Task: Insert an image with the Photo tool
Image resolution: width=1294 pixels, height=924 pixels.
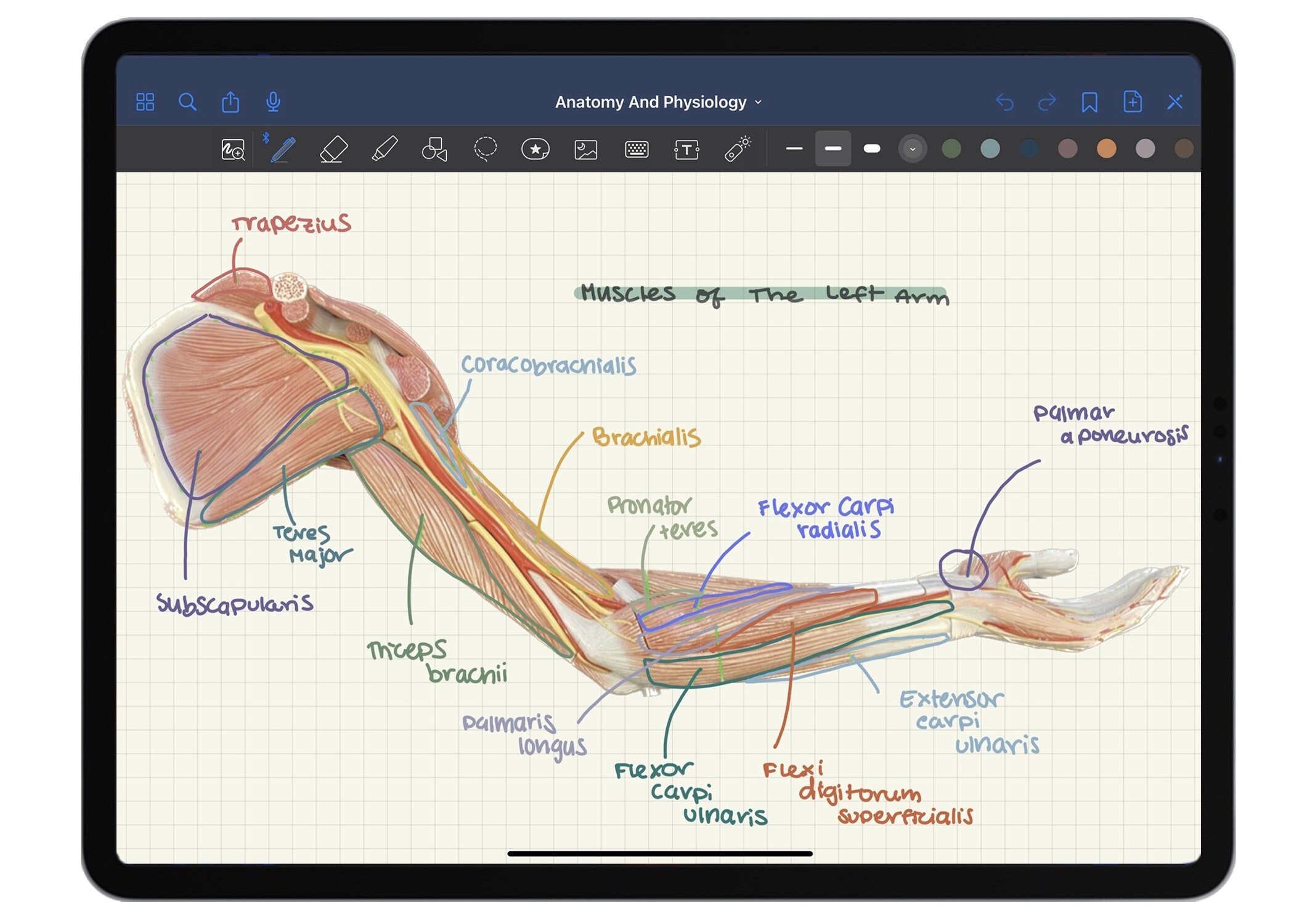Action: click(584, 149)
